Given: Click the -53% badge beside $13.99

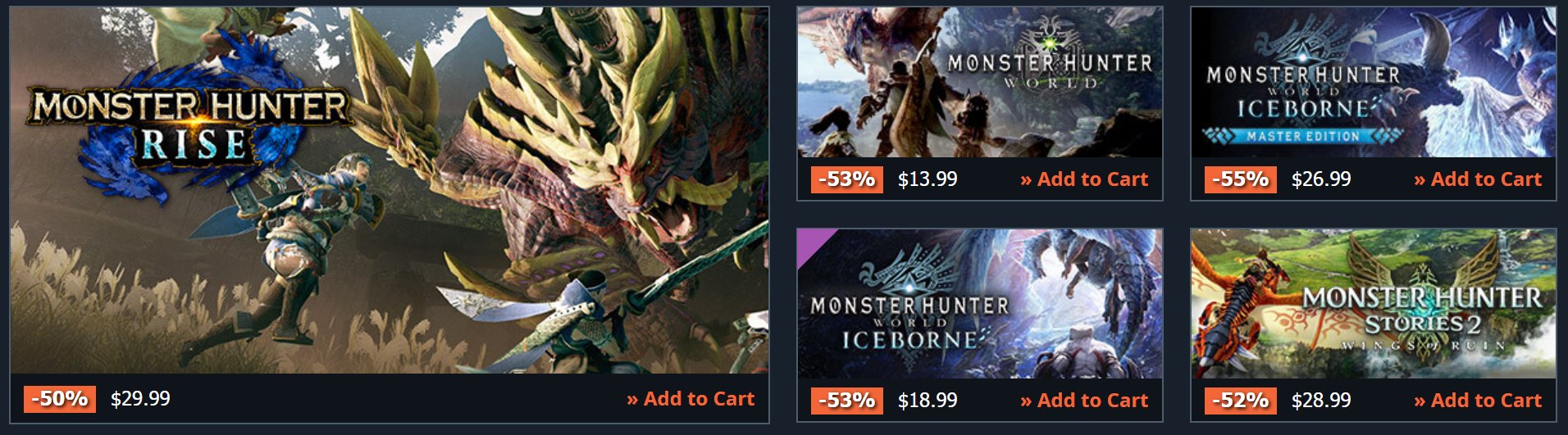Looking at the screenshot, I should click(847, 179).
